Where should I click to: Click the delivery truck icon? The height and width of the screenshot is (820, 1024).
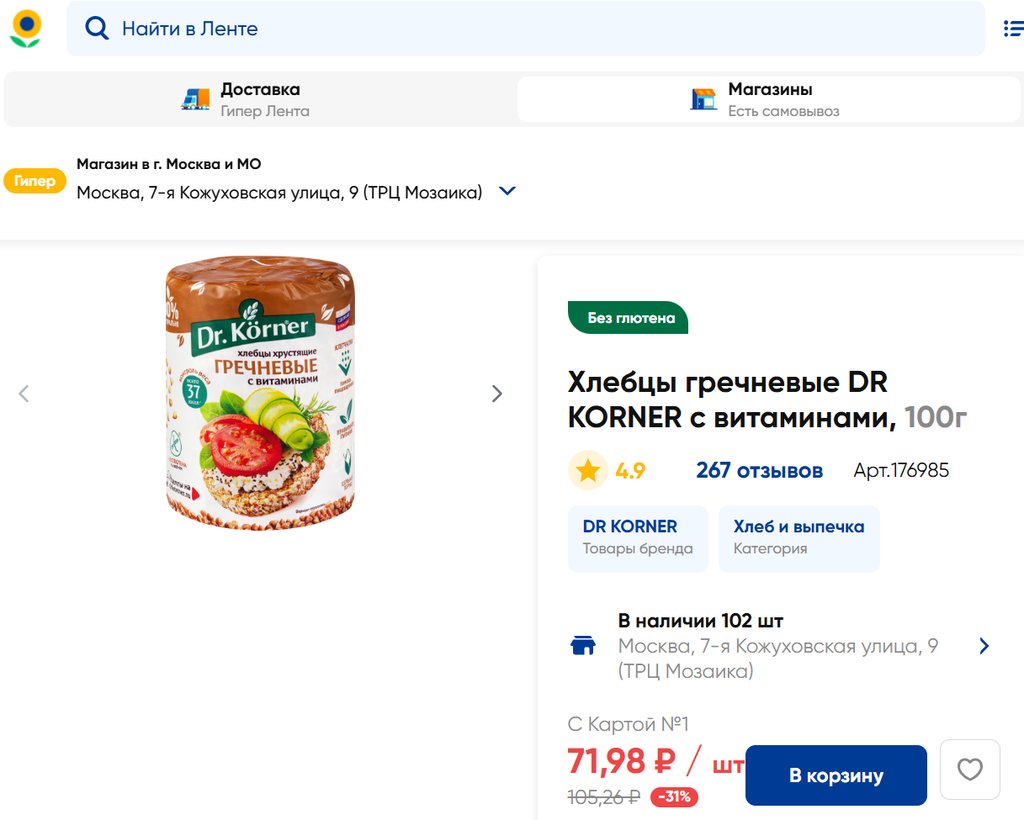click(196, 99)
